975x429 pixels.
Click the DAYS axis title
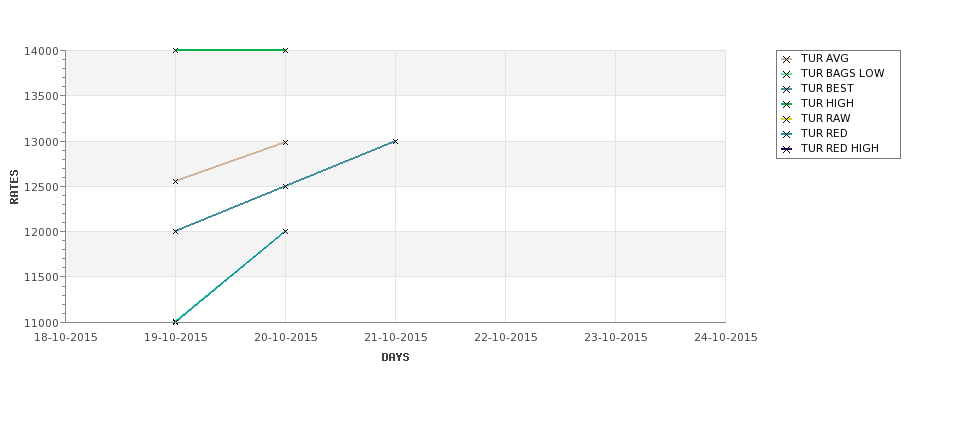point(395,357)
